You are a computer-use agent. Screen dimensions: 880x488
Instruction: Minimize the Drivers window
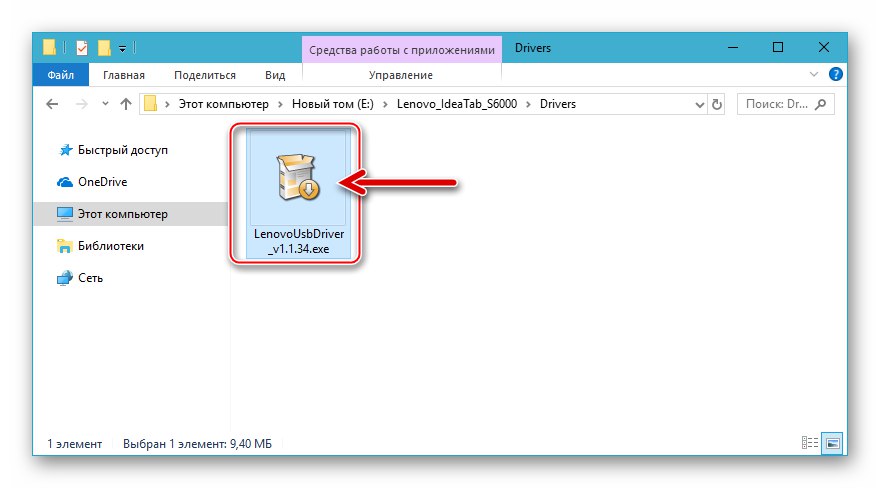point(732,48)
